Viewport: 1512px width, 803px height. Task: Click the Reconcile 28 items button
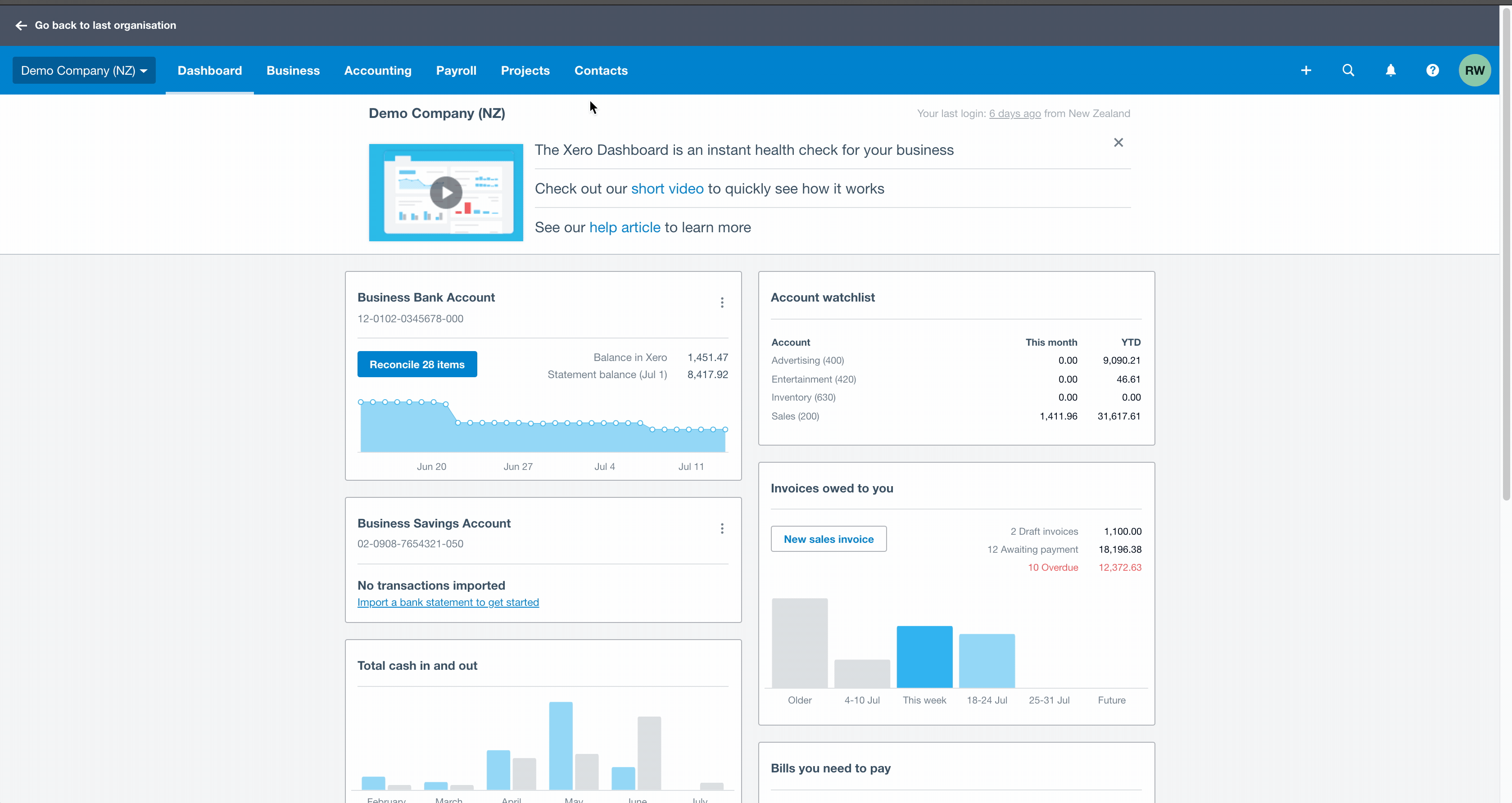coord(417,364)
